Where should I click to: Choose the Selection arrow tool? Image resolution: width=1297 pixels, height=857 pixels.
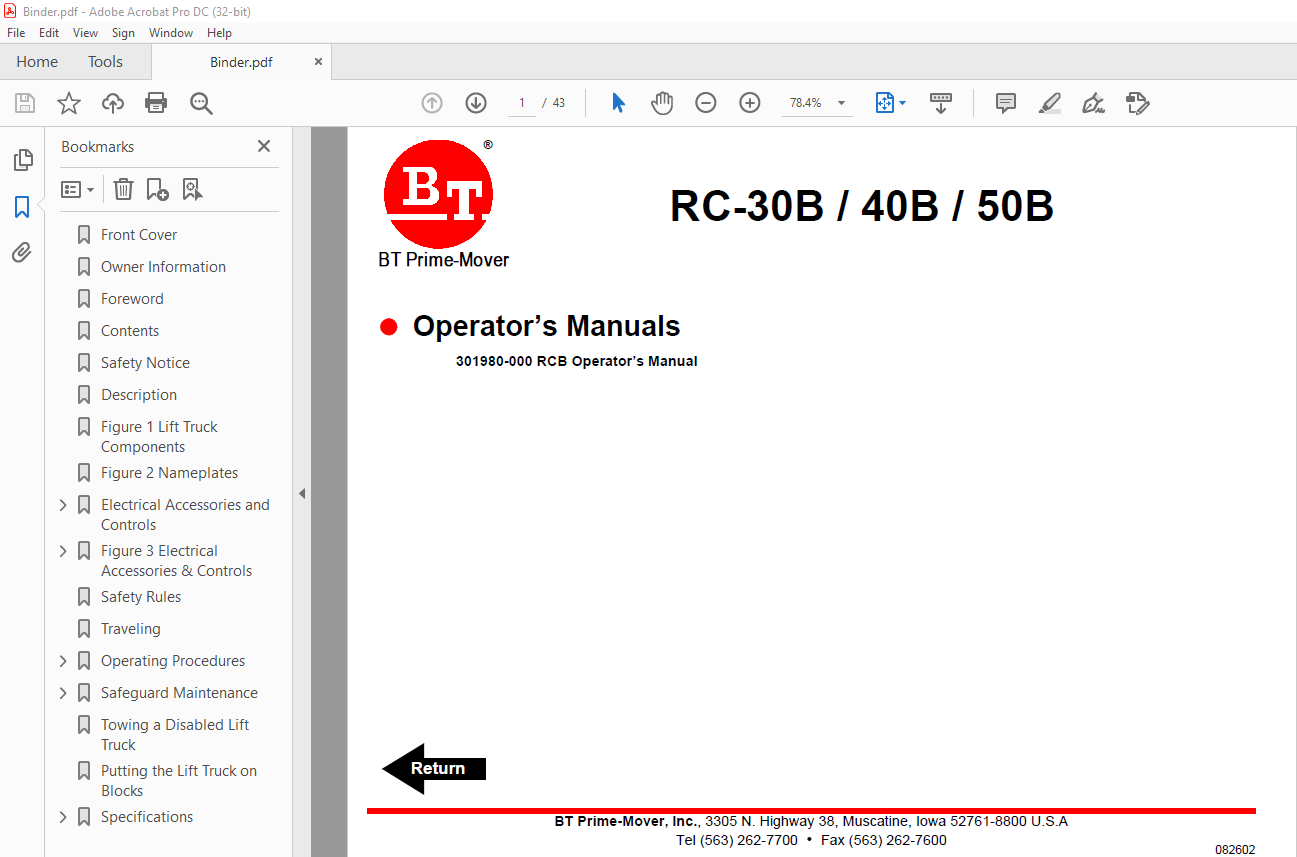point(618,103)
